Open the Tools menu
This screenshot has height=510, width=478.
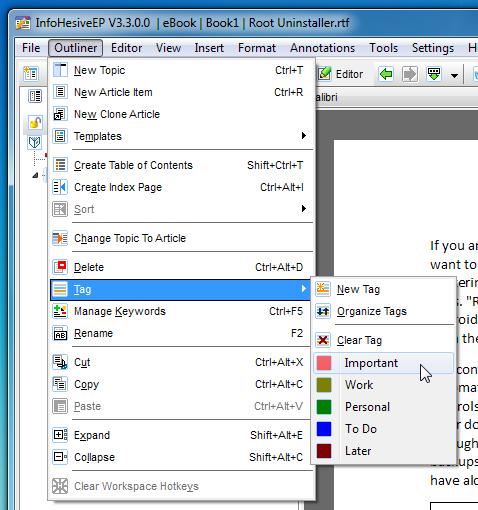pyautogui.click(x=383, y=48)
